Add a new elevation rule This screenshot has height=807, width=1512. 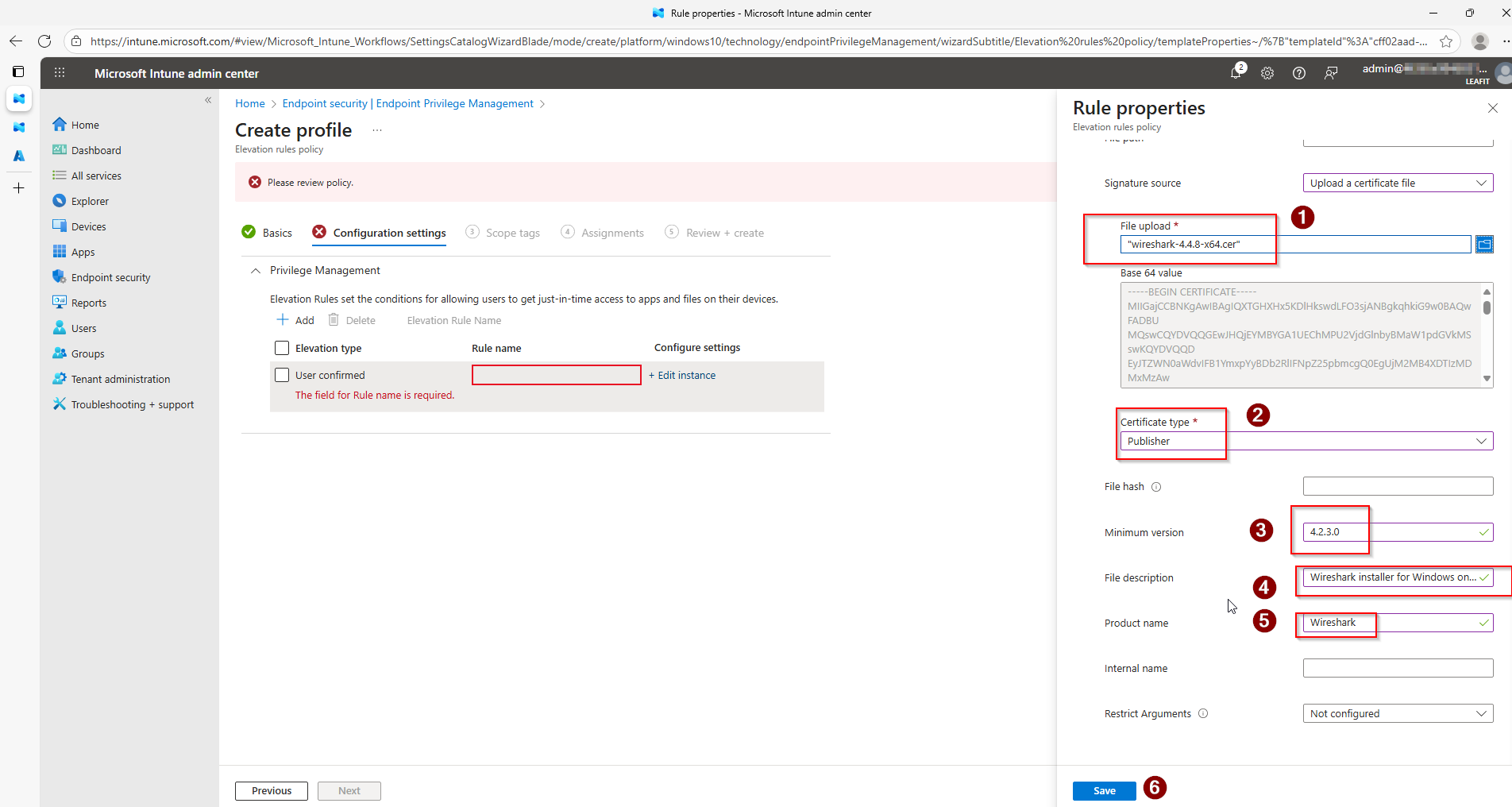295,320
